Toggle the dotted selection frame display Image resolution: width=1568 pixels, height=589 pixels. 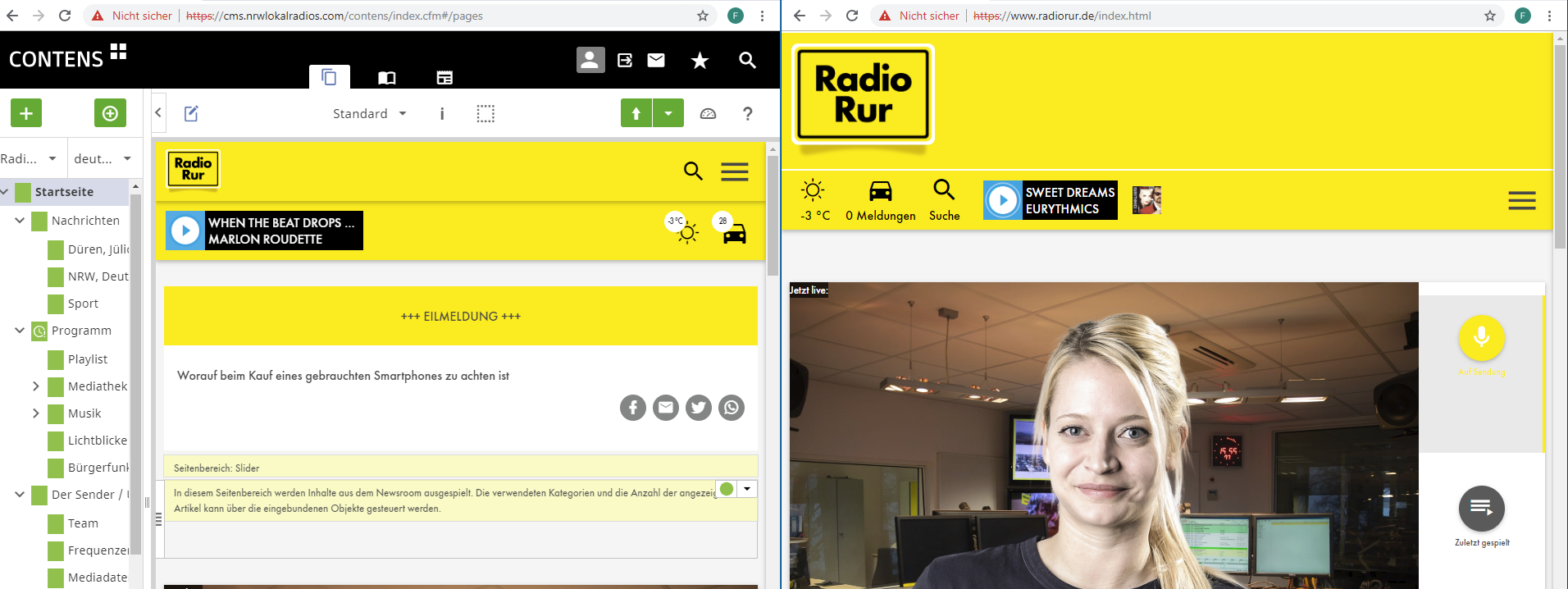[x=485, y=114]
